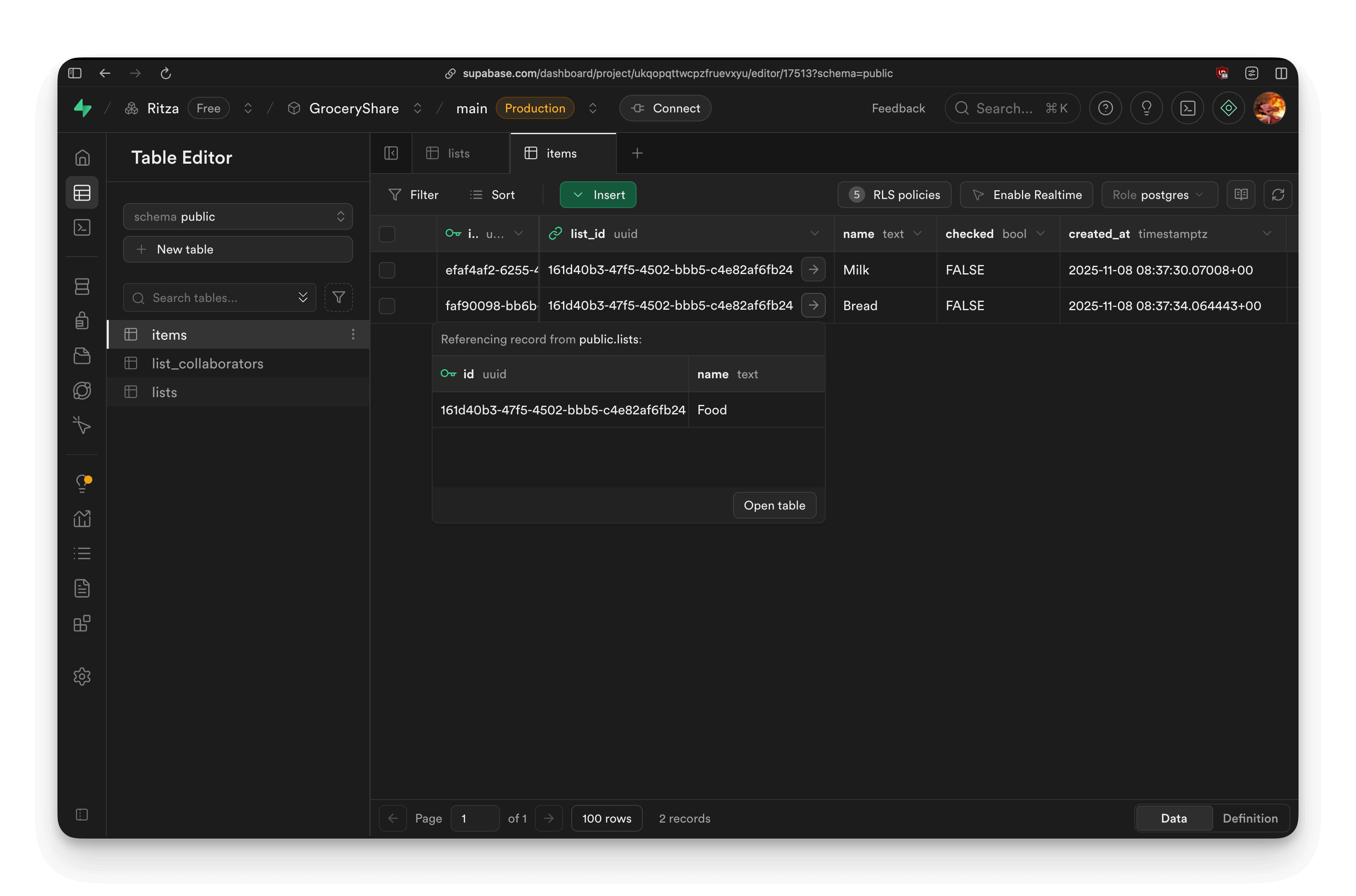Expand the name column header menu

point(918,233)
